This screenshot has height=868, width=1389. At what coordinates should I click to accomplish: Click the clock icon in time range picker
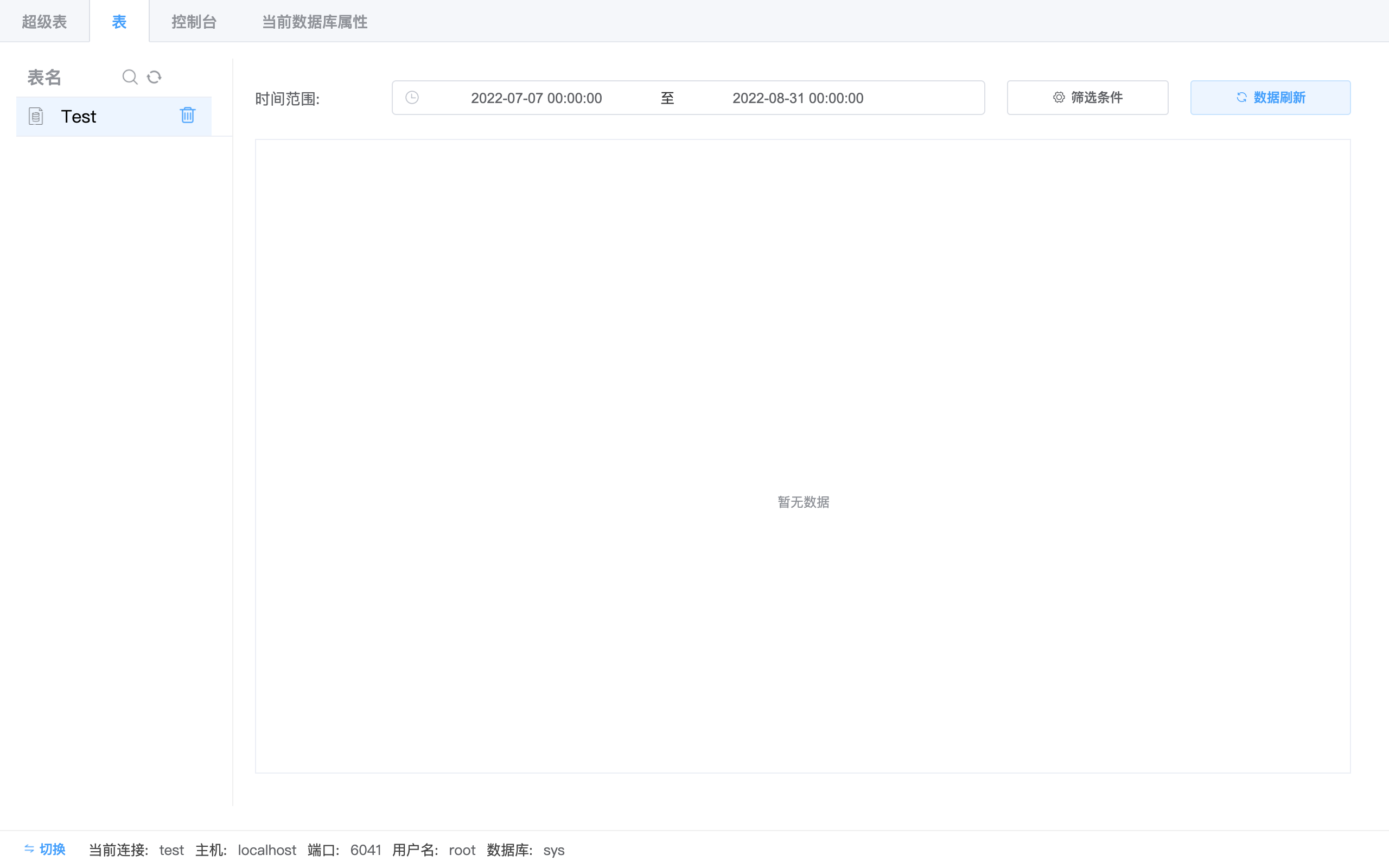(411, 98)
